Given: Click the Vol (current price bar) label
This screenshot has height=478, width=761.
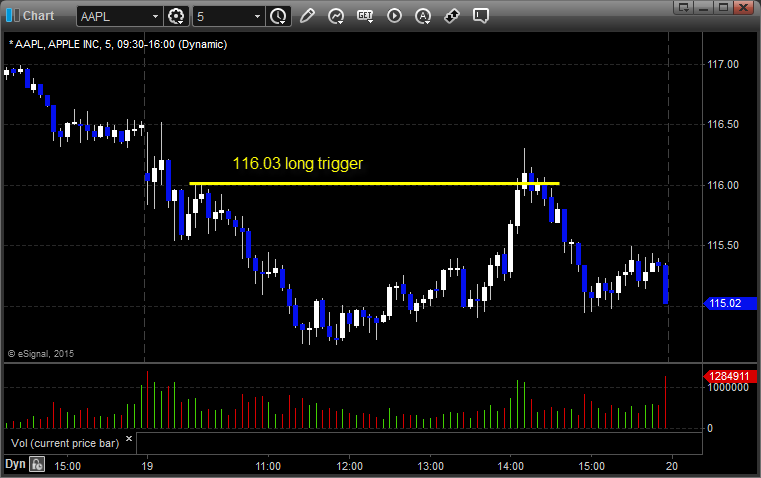Looking at the screenshot, I should 65,443.
